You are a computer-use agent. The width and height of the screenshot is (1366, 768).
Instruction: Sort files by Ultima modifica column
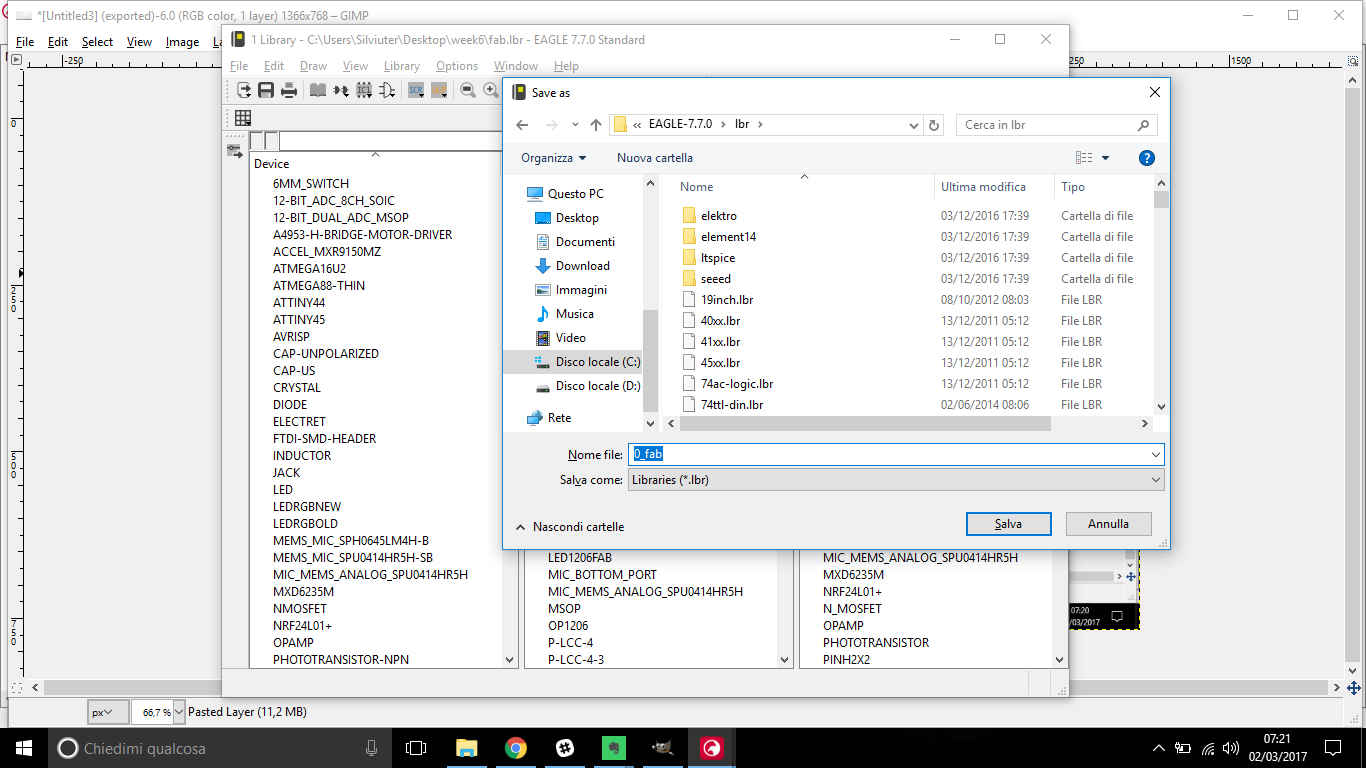coord(983,187)
